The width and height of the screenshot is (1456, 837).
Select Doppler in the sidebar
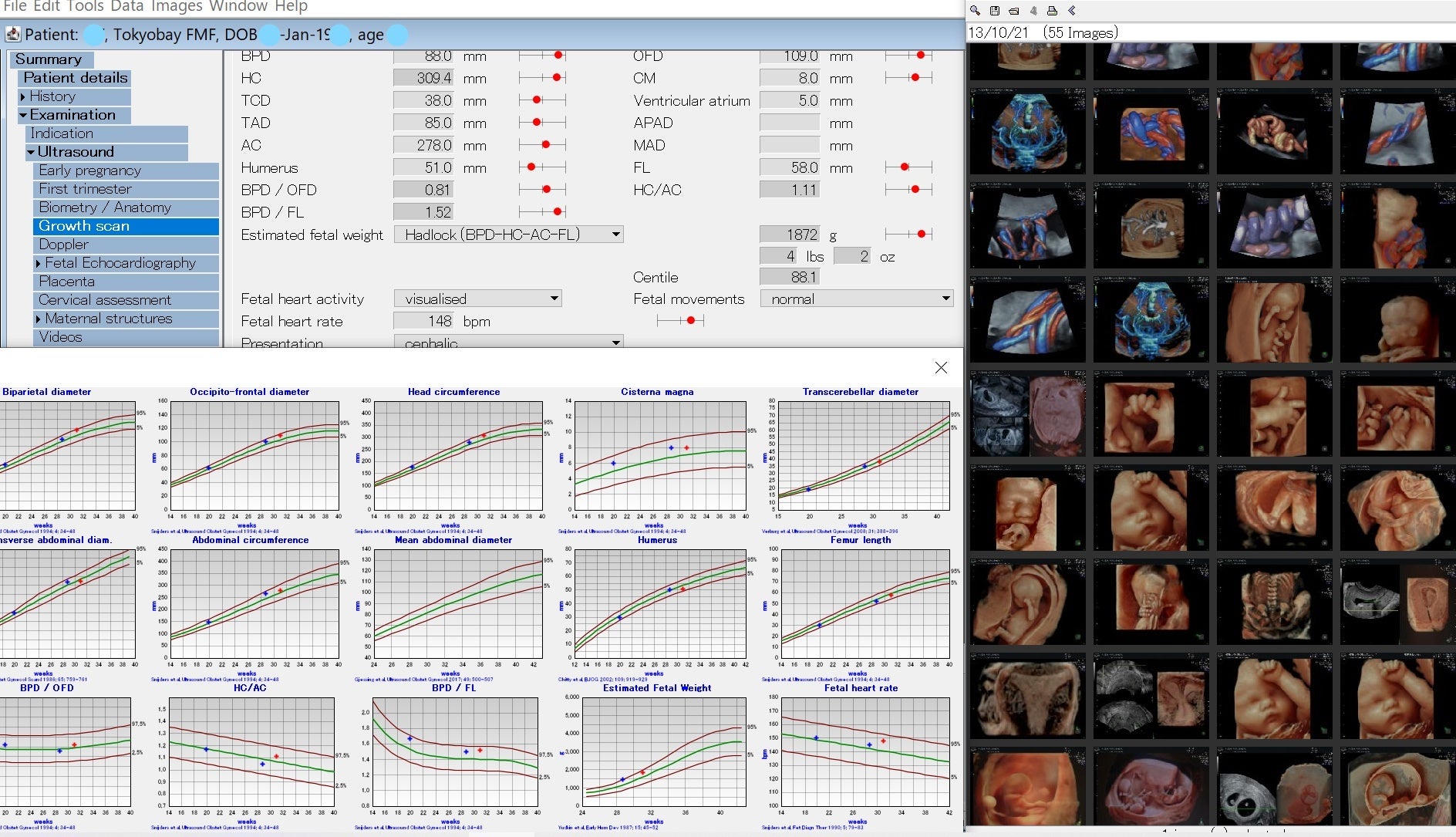coord(63,245)
